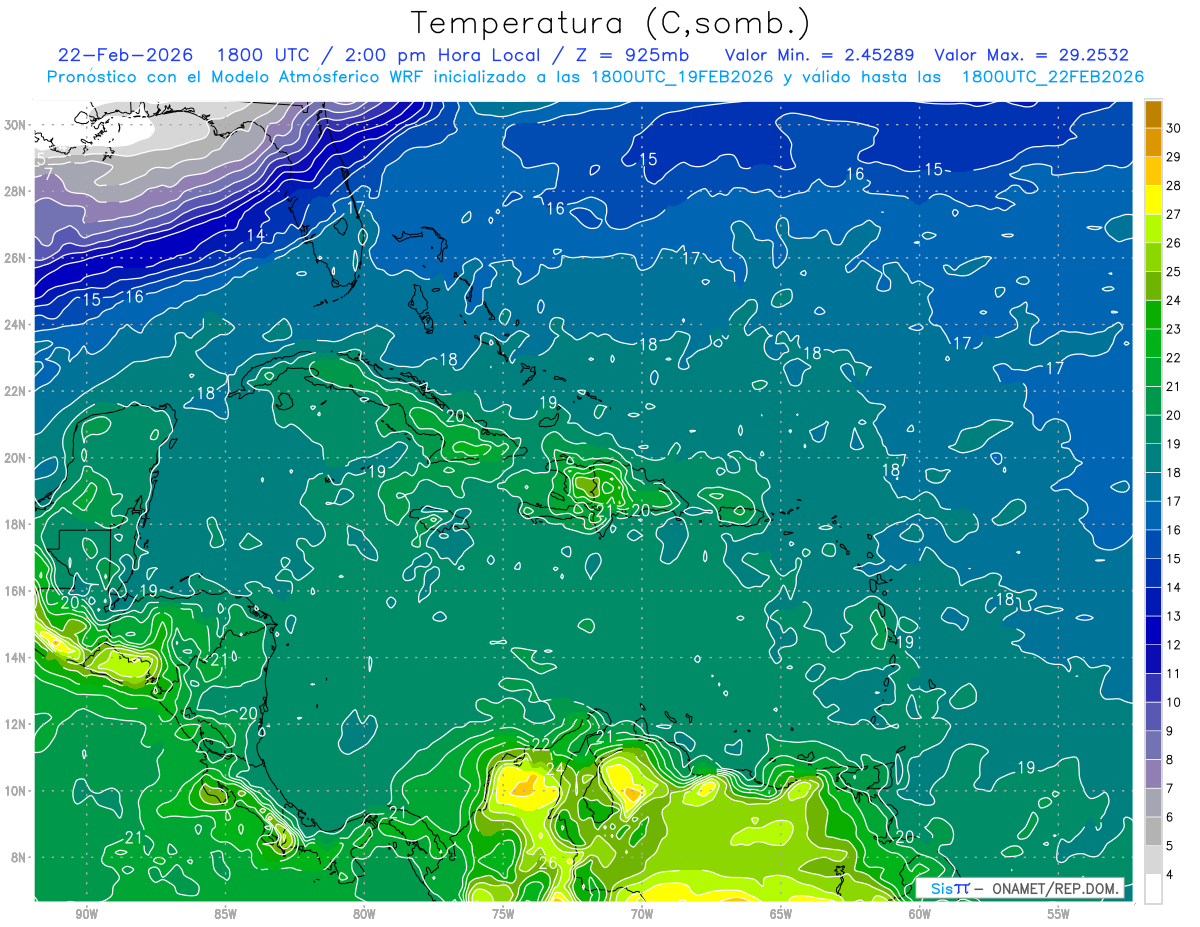Screen dimensions: 1200x927
Task: Click the color scale value 17
Action: (x=1174, y=501)
